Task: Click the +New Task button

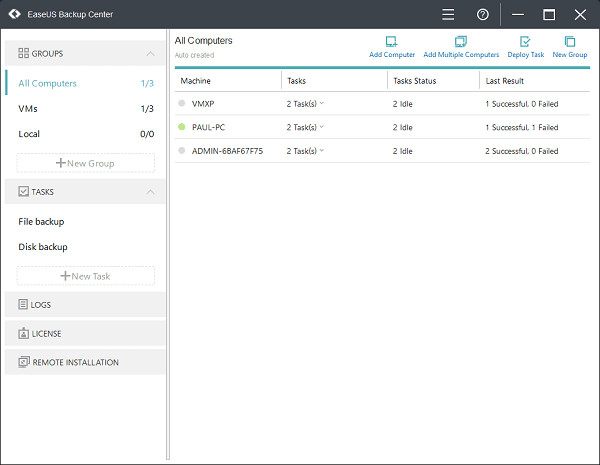Action: coord(85,276)
